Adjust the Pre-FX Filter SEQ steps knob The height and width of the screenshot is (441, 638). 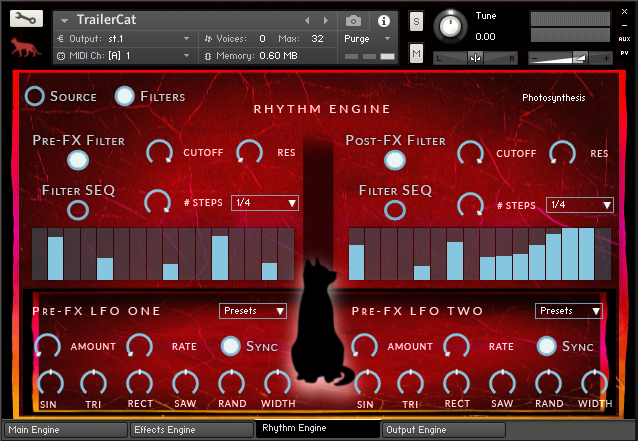pos(157,202)
